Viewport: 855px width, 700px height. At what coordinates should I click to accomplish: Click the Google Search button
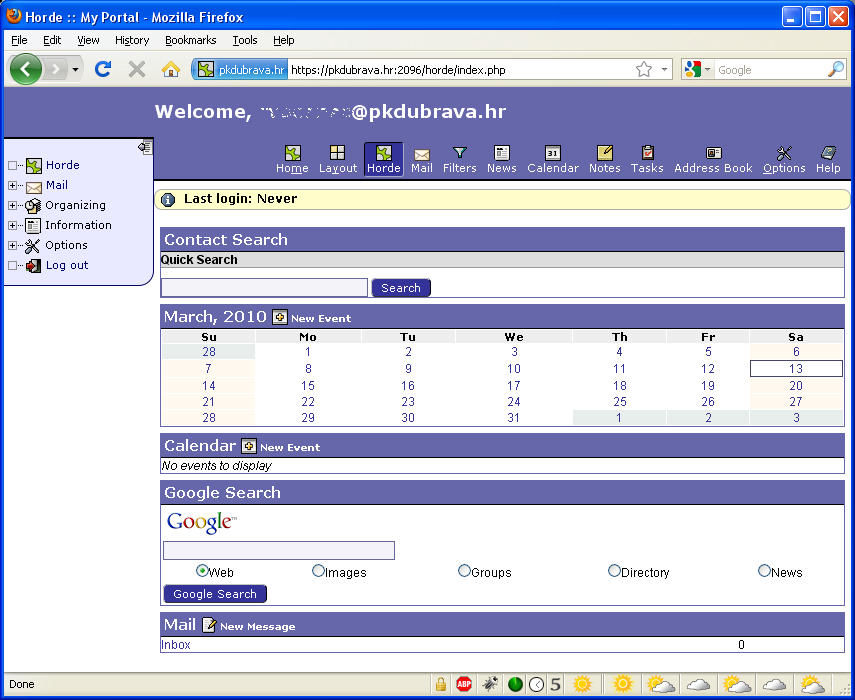(x=215, y=594)
